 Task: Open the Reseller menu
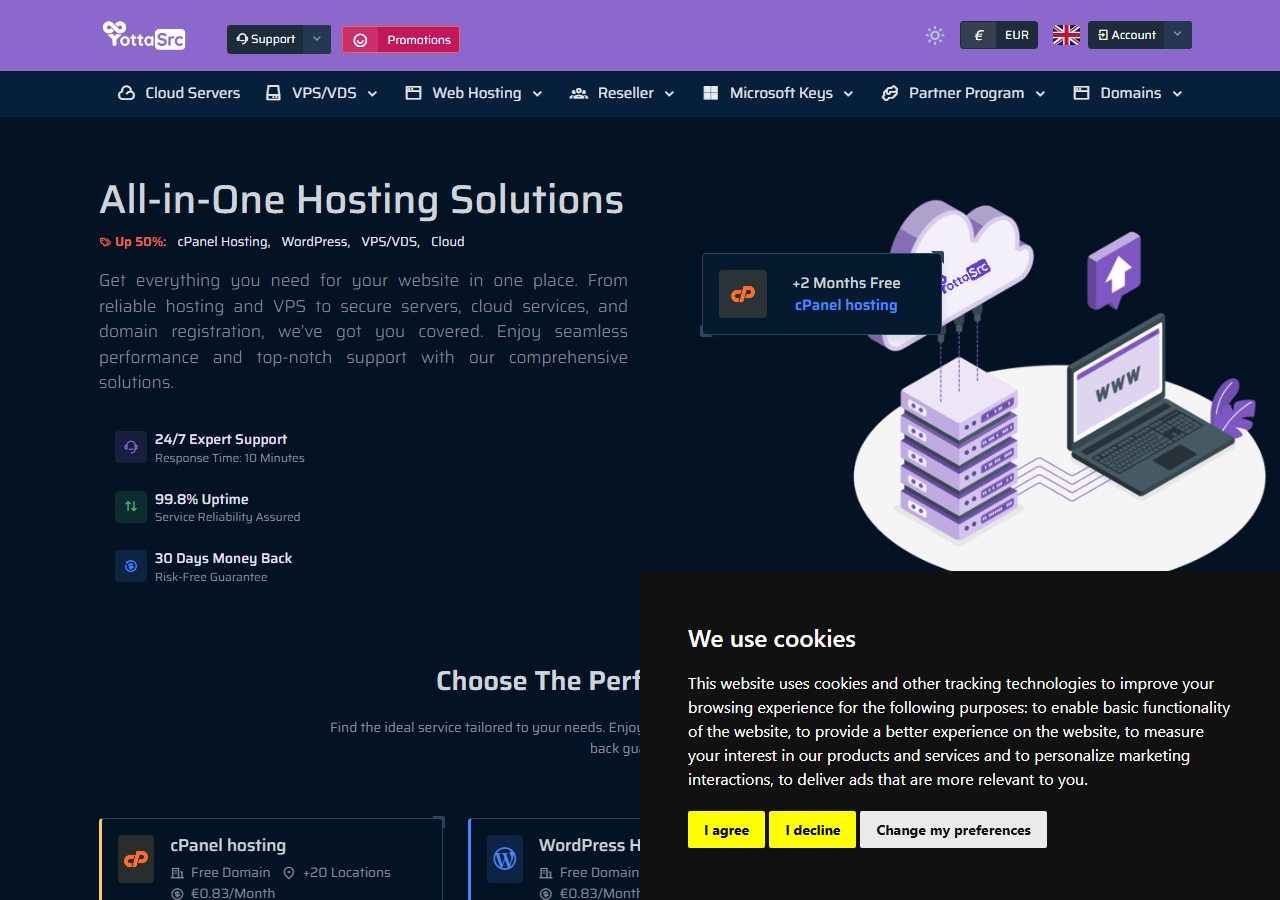[623, 93]
